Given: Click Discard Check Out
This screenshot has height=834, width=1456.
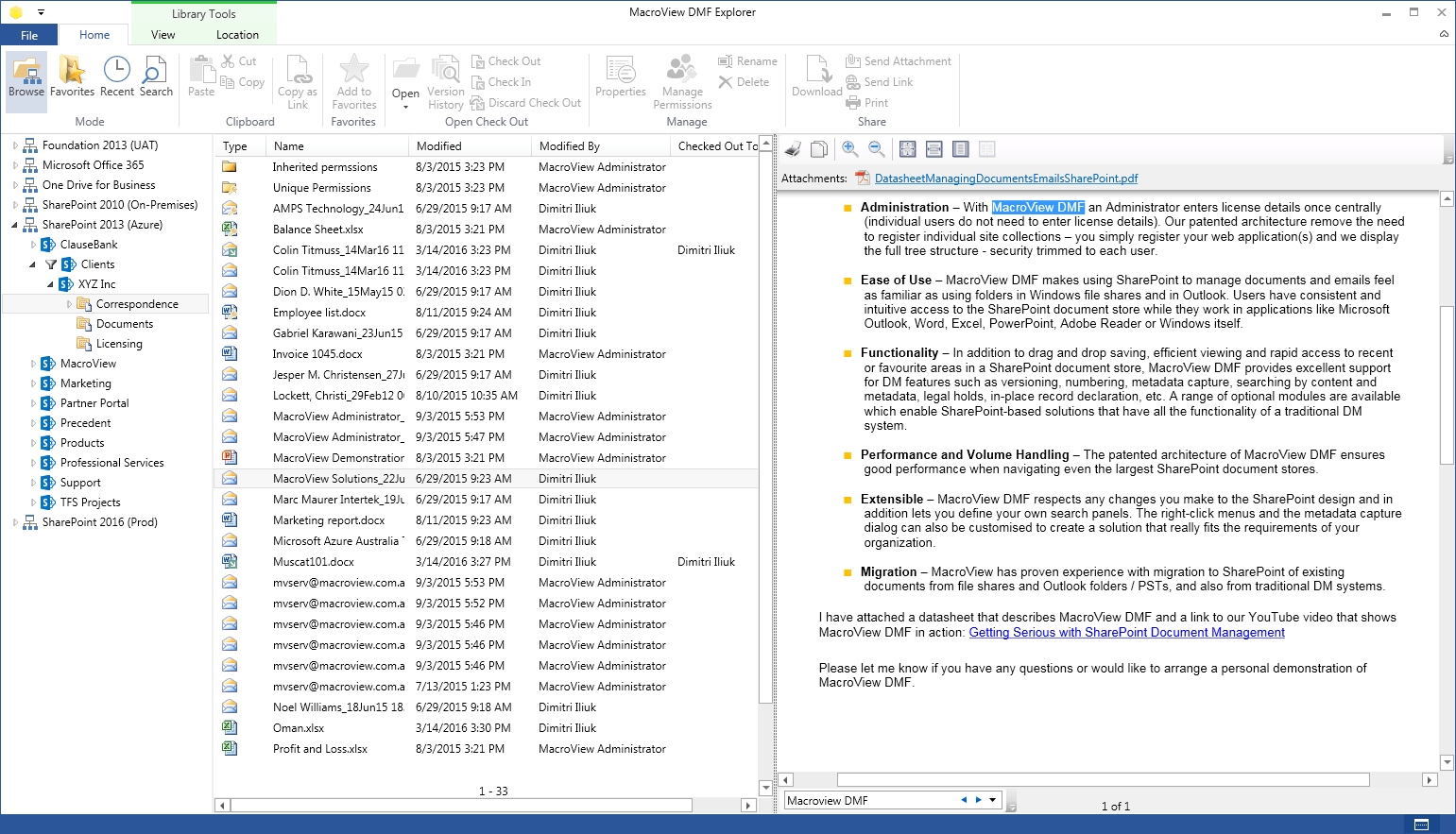Looking at the screenshot, I should click(x=526, y=103).
